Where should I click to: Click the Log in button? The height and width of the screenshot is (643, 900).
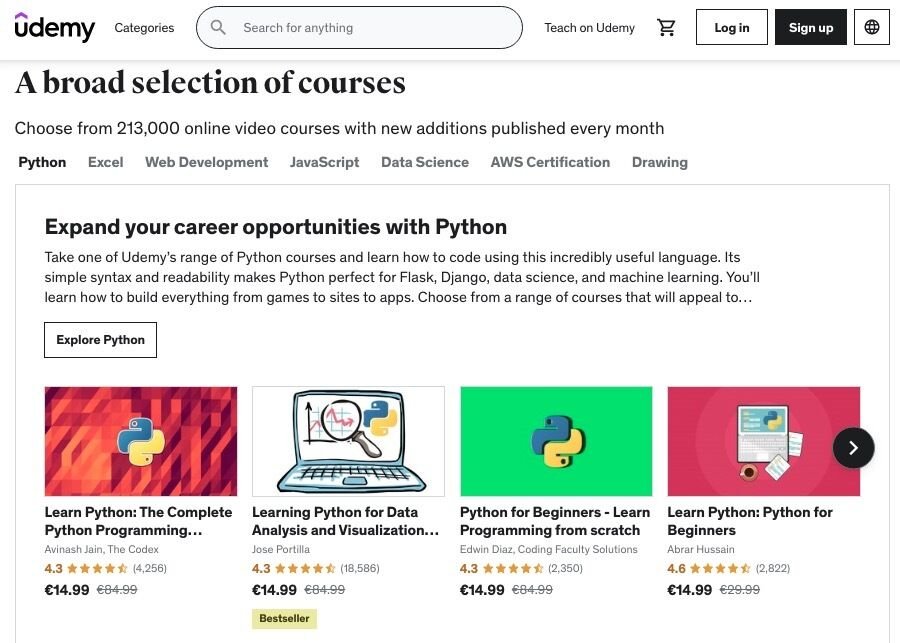[x=731, y=27]
